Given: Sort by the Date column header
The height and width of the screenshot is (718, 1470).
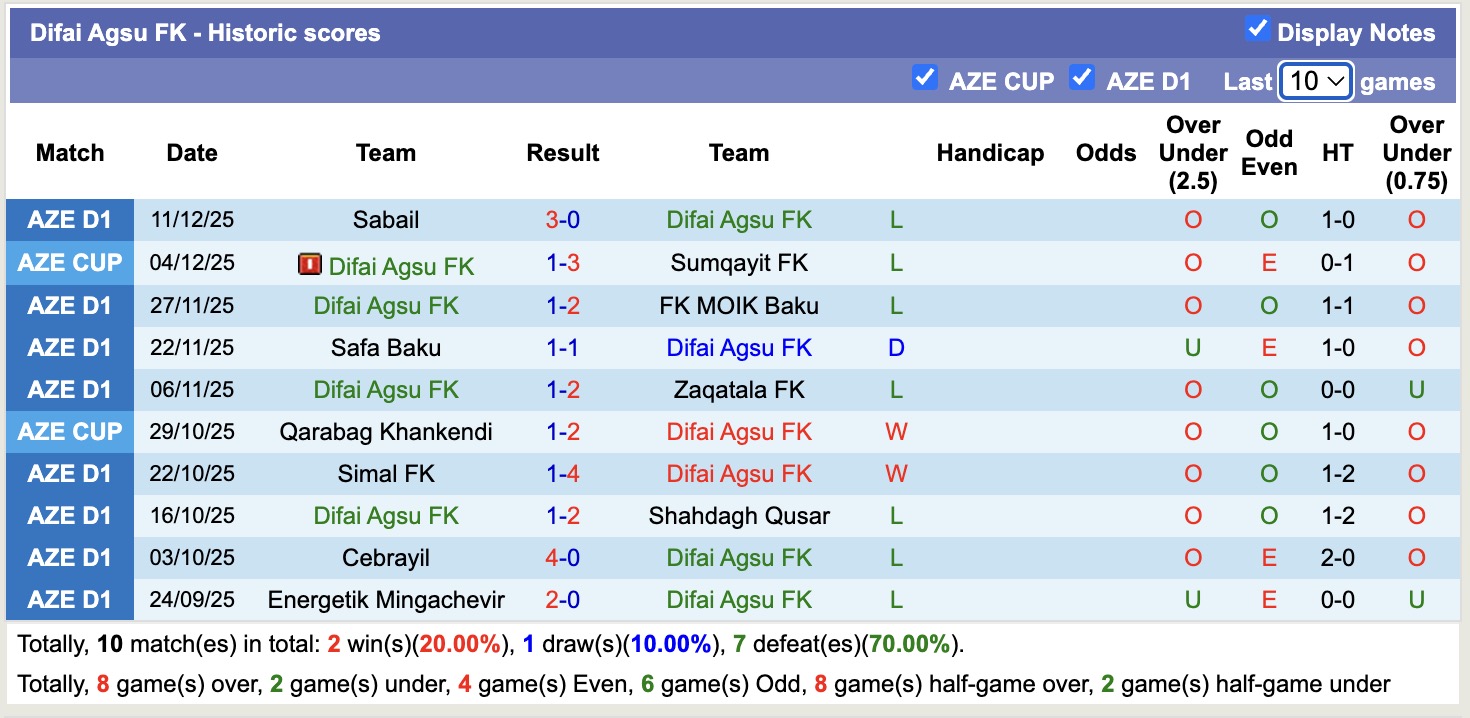Looking at the screenshot, I should click(191, 152).
